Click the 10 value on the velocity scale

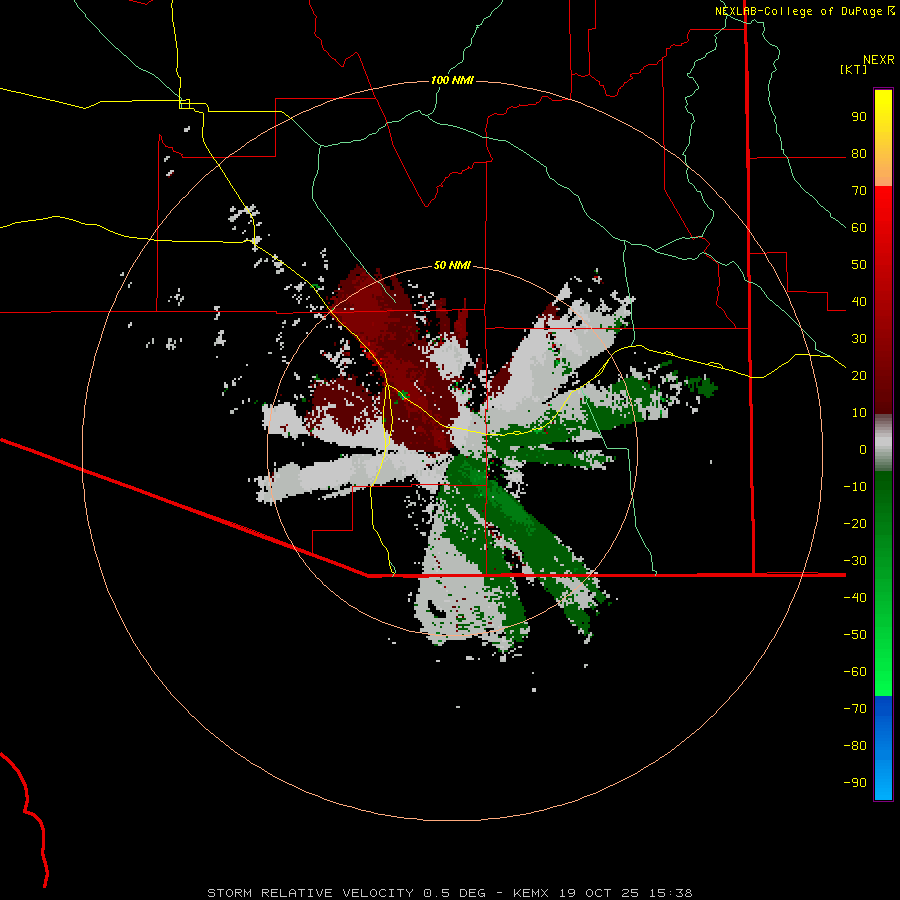pos(859,413)
